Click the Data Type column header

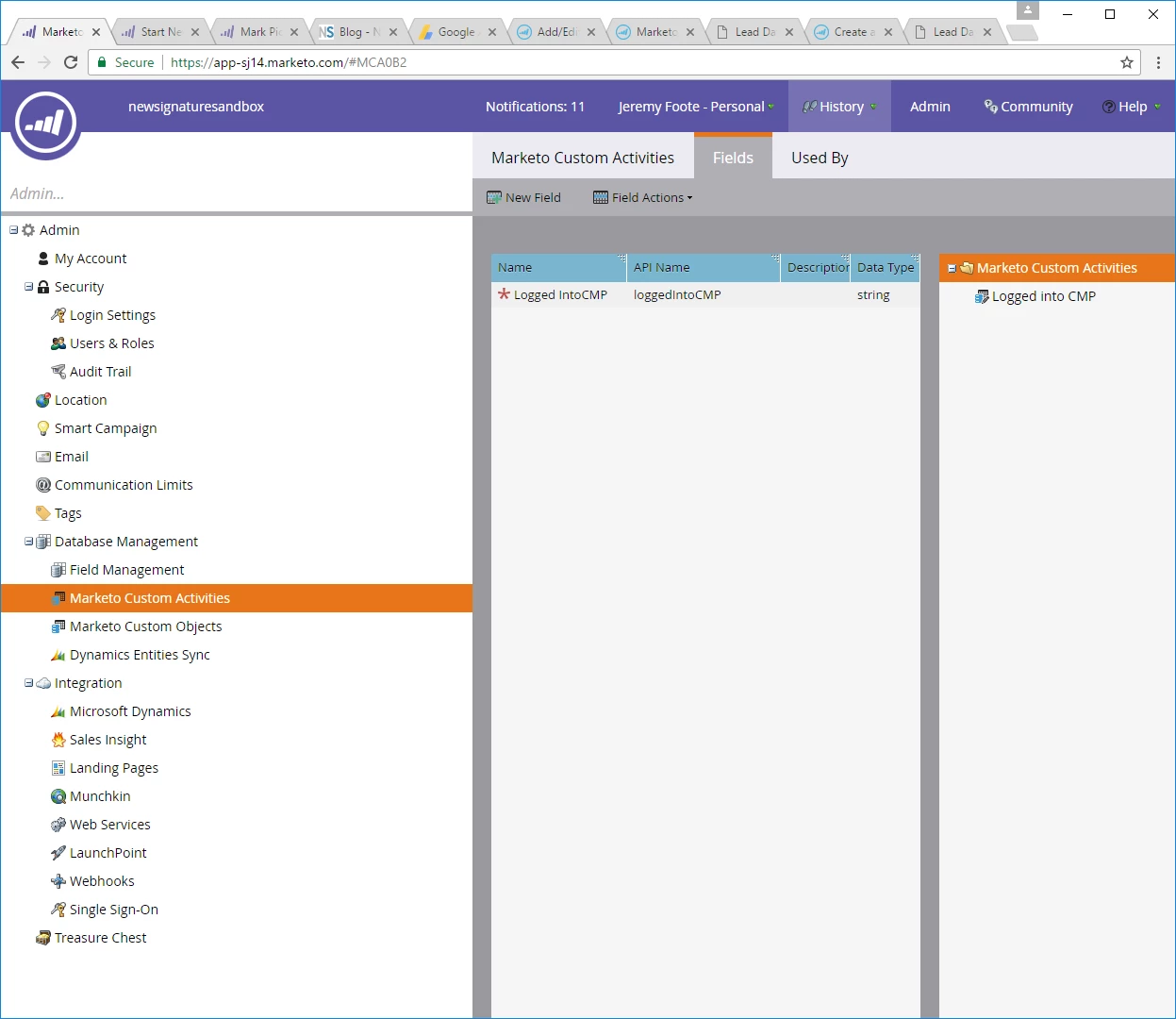885,267
